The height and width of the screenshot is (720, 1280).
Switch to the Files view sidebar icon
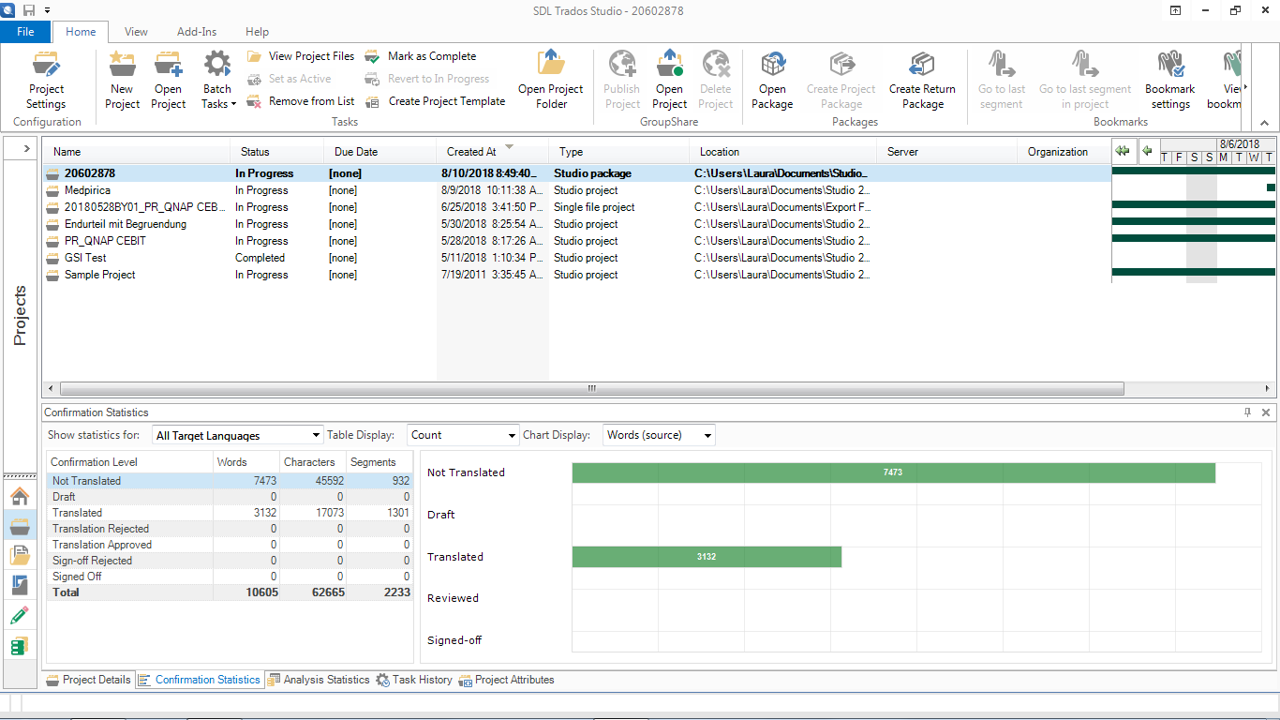click(19, 556)
